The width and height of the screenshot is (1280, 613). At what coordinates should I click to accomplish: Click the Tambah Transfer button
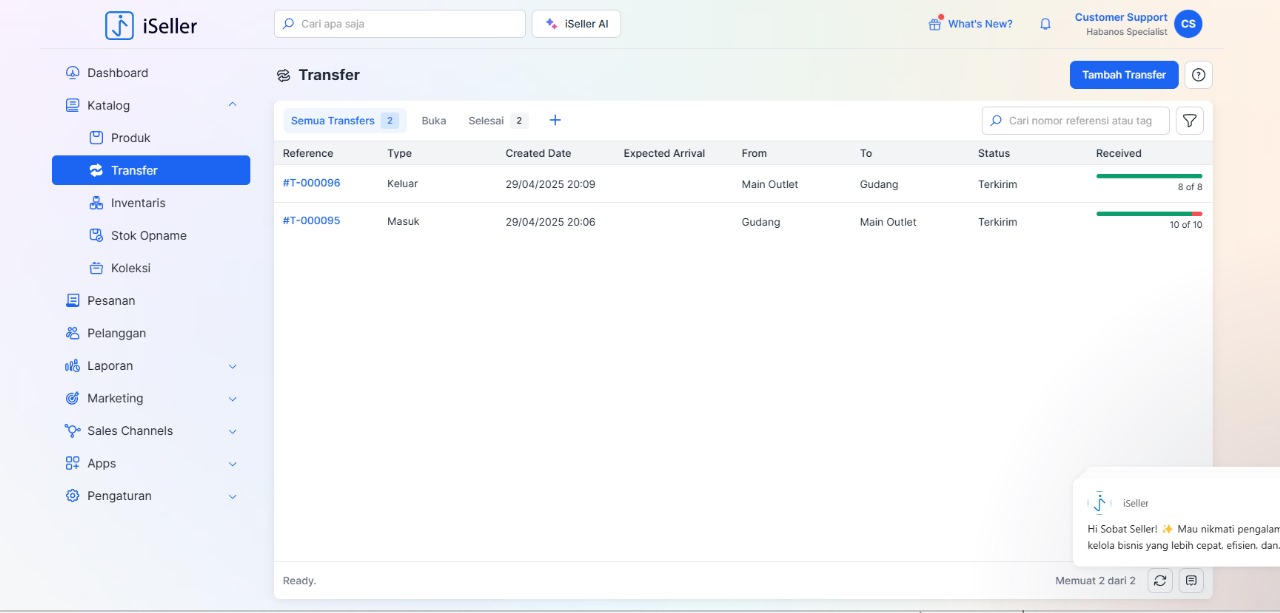point(1123,75)
